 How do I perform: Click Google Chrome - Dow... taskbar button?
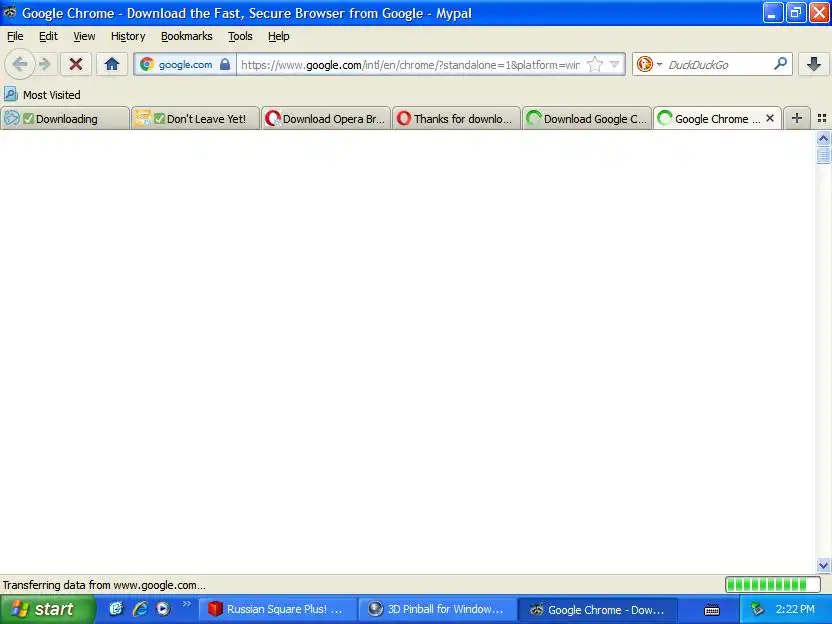[x=598, y=609]
